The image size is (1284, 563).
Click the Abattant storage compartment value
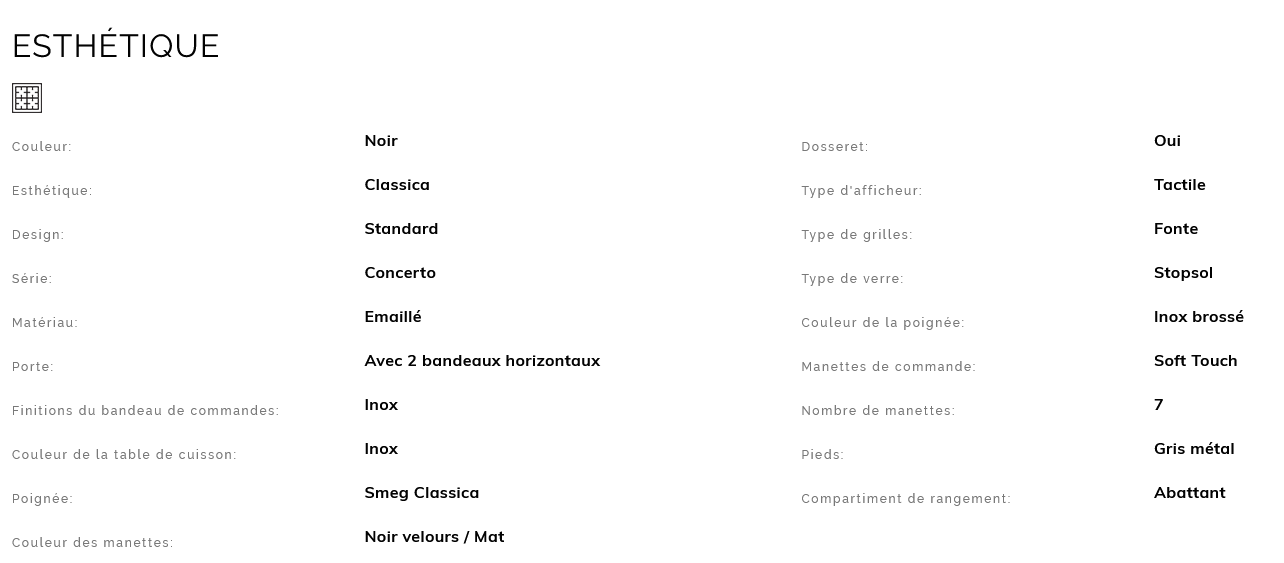point(1190,493)
